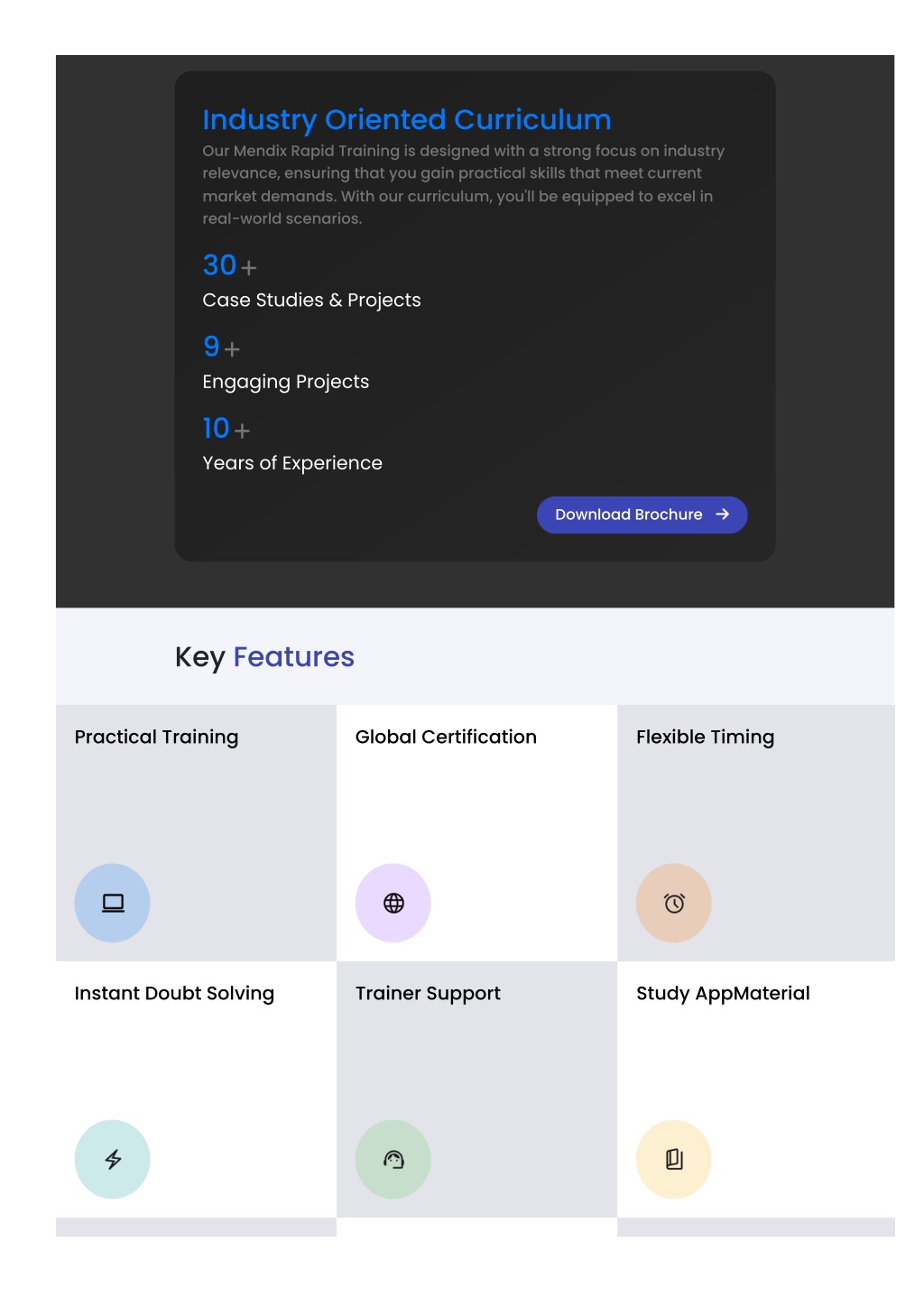Click the headset icon under Trainer Support
The height and width of the screenshot is (1308, 924).
point(393,1159)
